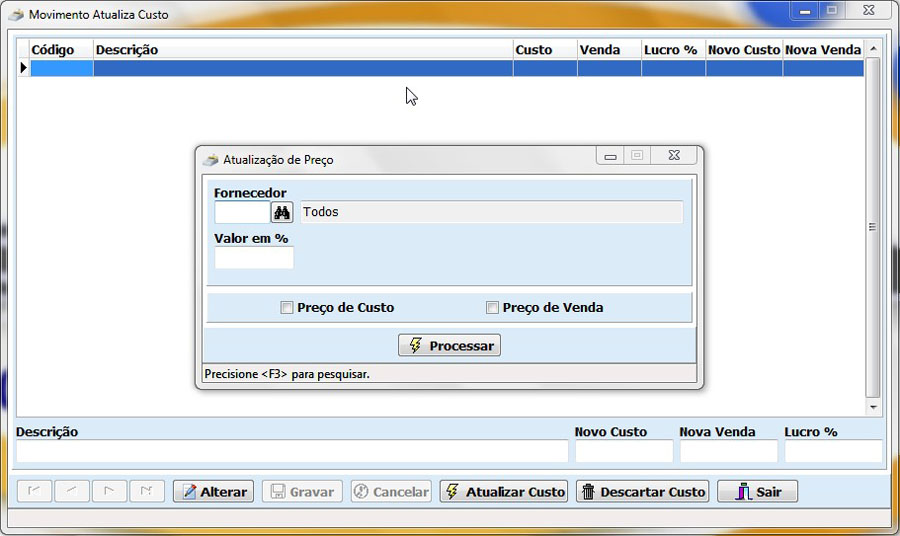
Task: Click the Lucro % column header
Action: point(673,50)
